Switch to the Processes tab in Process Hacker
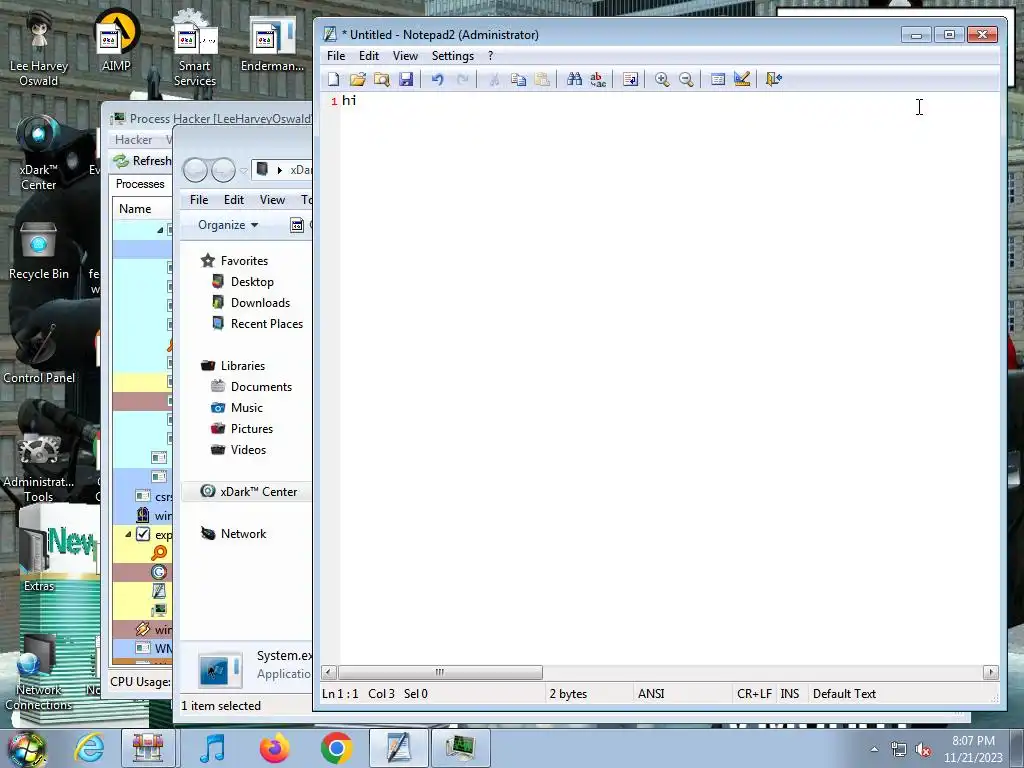 tap(140, 184)
